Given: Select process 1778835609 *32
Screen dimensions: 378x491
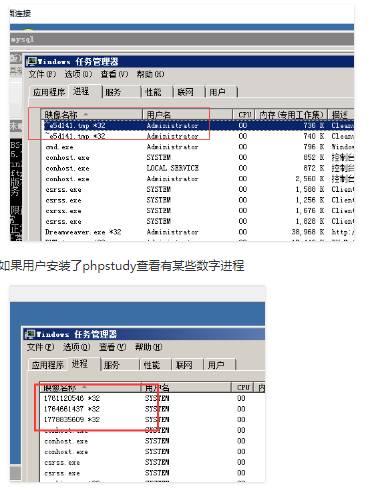Looking at the screenshot, I should tap(153, 419).
